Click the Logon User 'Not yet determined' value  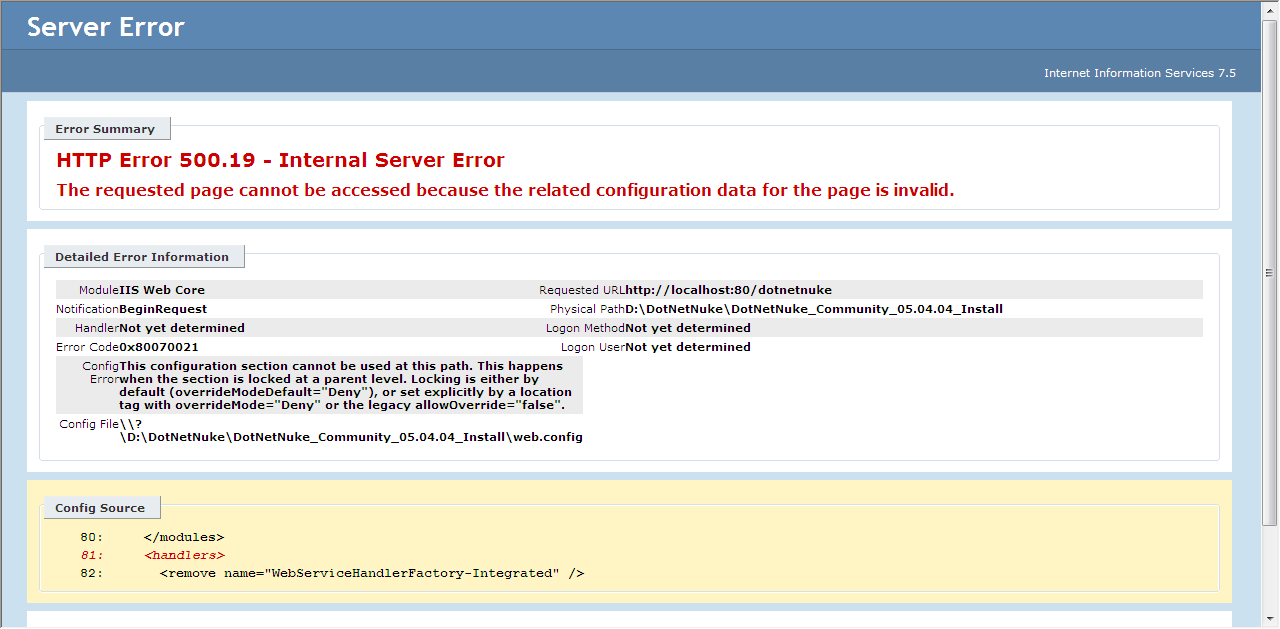[688, 347]
